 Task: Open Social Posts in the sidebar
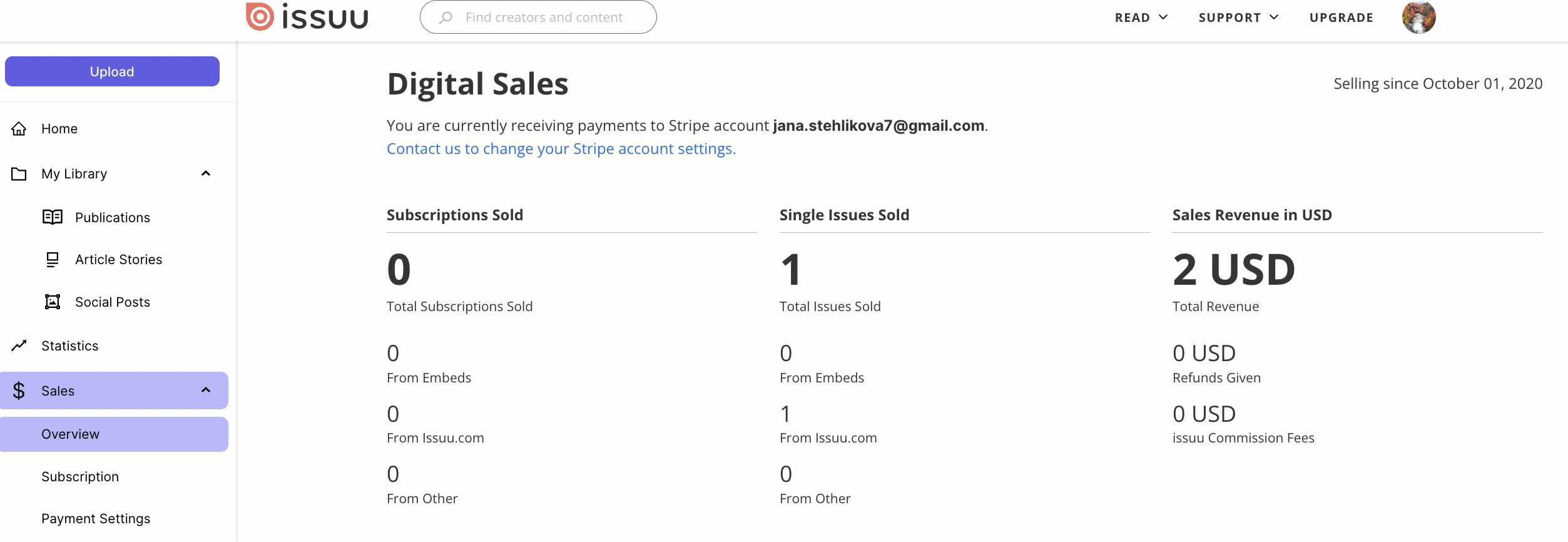coord(113,302)
